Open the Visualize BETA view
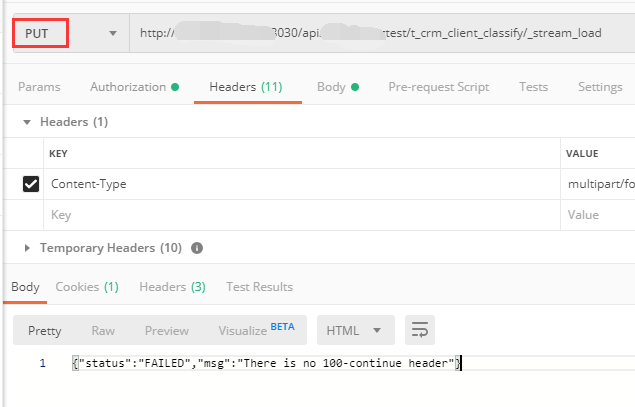 click(256, 330)
